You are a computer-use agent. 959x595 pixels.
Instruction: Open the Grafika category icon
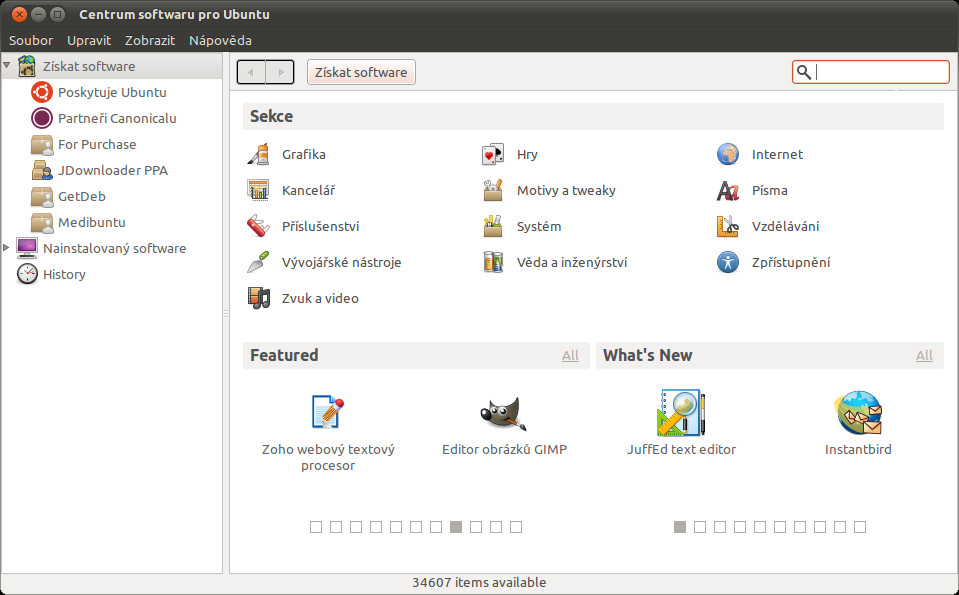point(259,155)
